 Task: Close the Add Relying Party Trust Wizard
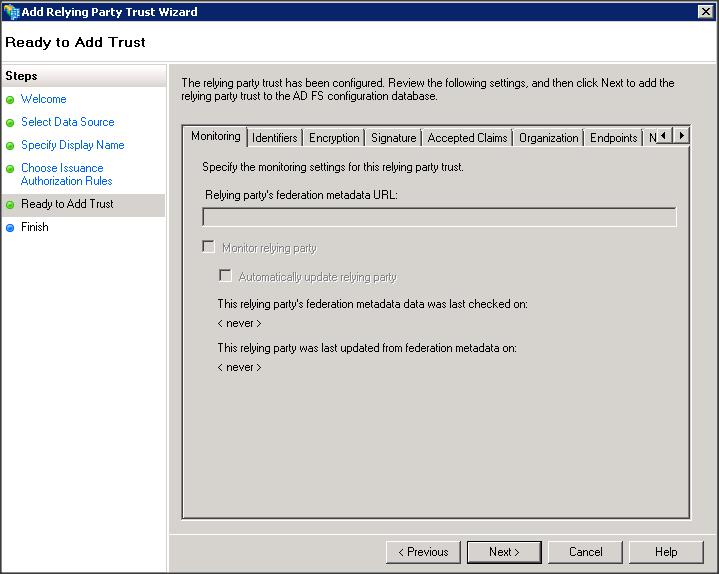click(x=706, y=11)
